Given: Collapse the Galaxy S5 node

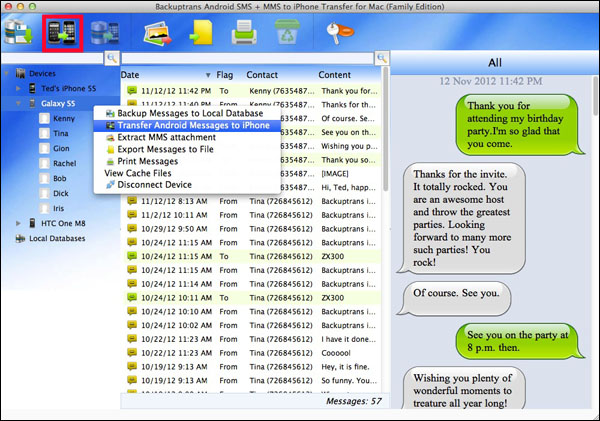Looking at the screenshot, I should click(18, 103).
